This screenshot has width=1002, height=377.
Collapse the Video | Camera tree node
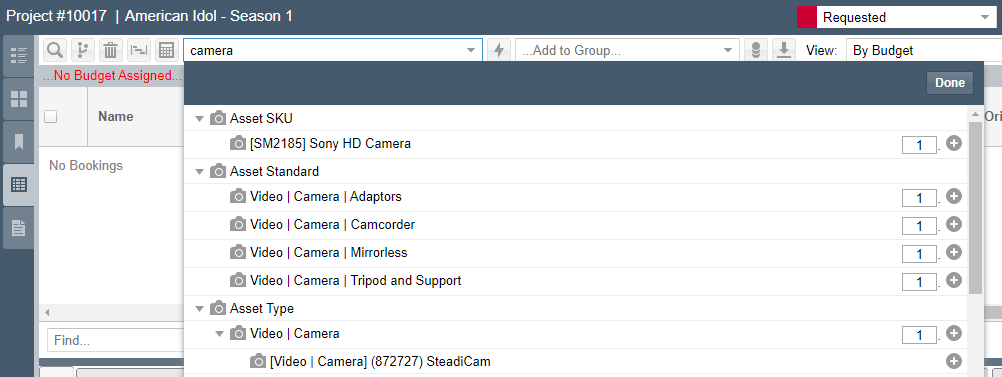click(x=219, y=334)
